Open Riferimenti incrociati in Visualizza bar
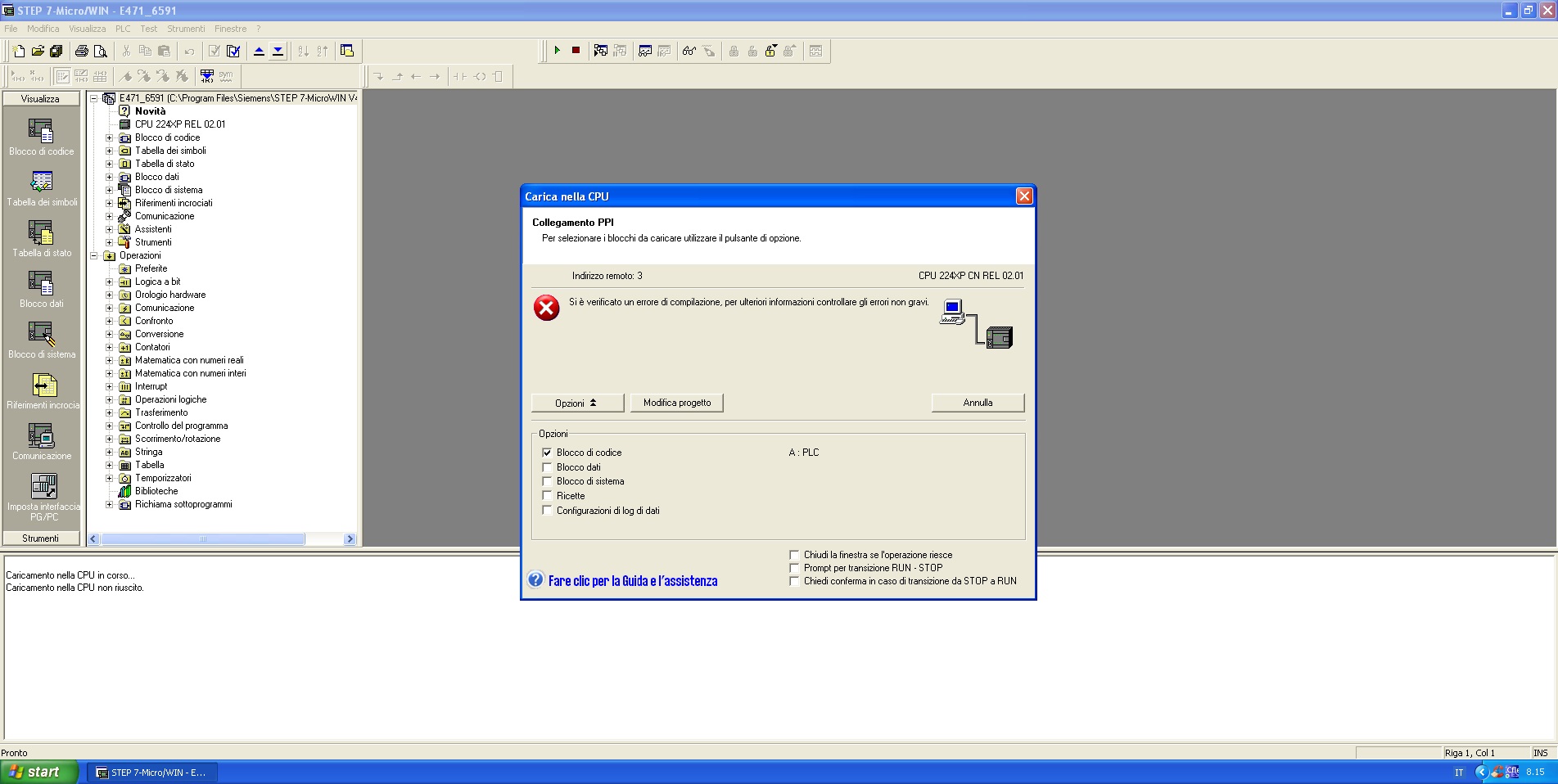1558x784 pixels. coord(43,390)
